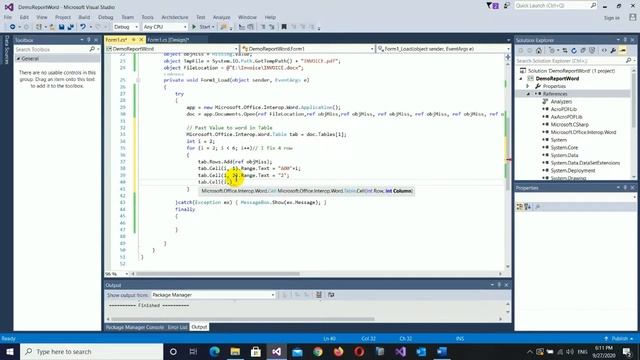Click the View Code icon in Solution Explorer
Viewport: 640px width, 360px height.
click(x=604, y=51)
